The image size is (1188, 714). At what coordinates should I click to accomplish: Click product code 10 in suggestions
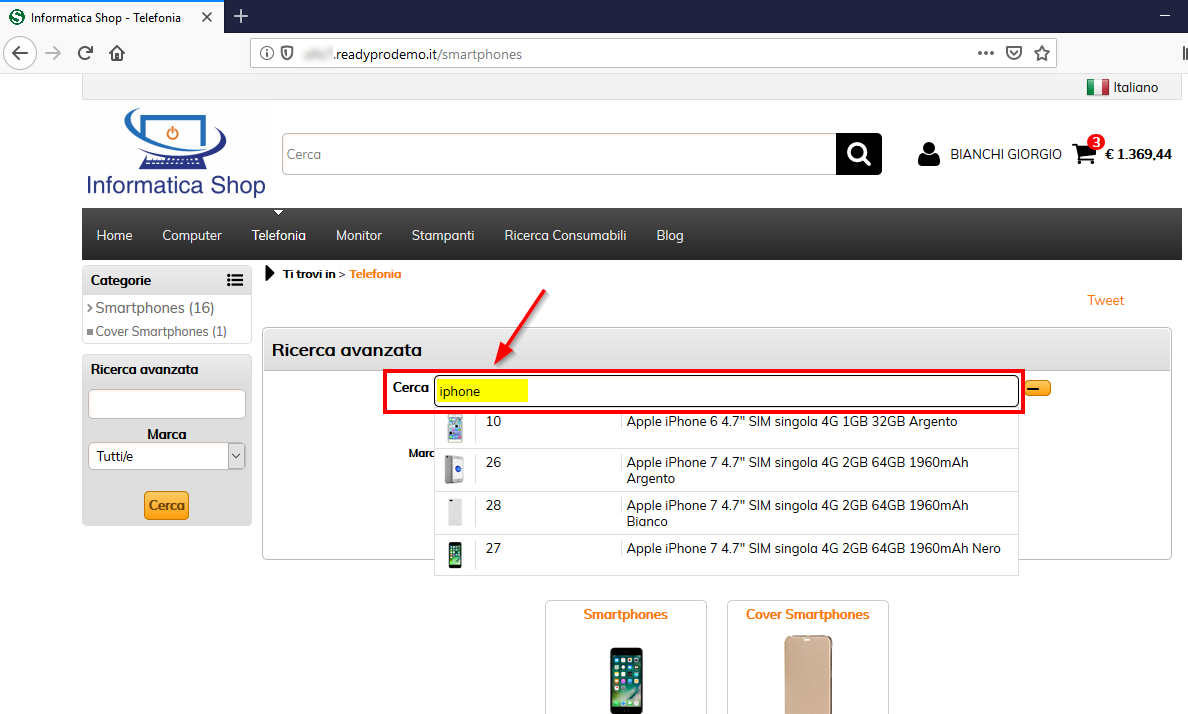click(493, 421)
